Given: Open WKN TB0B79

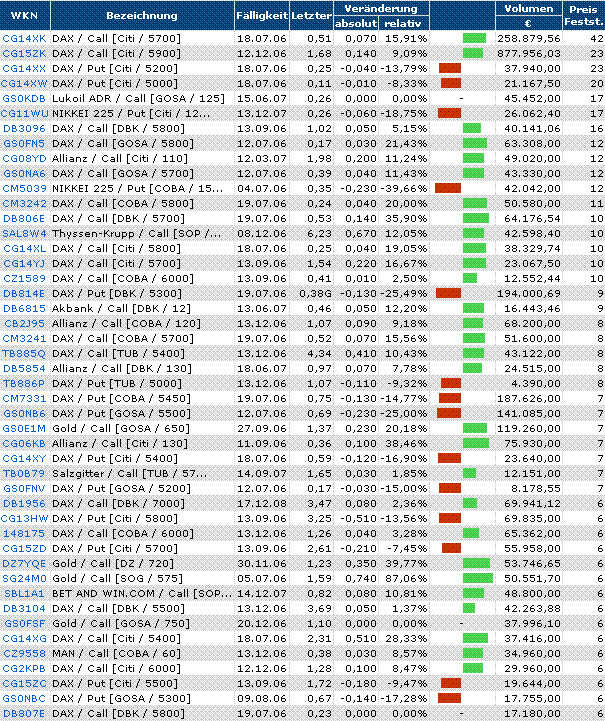Looking at the screenshot, I should [24, 474].
